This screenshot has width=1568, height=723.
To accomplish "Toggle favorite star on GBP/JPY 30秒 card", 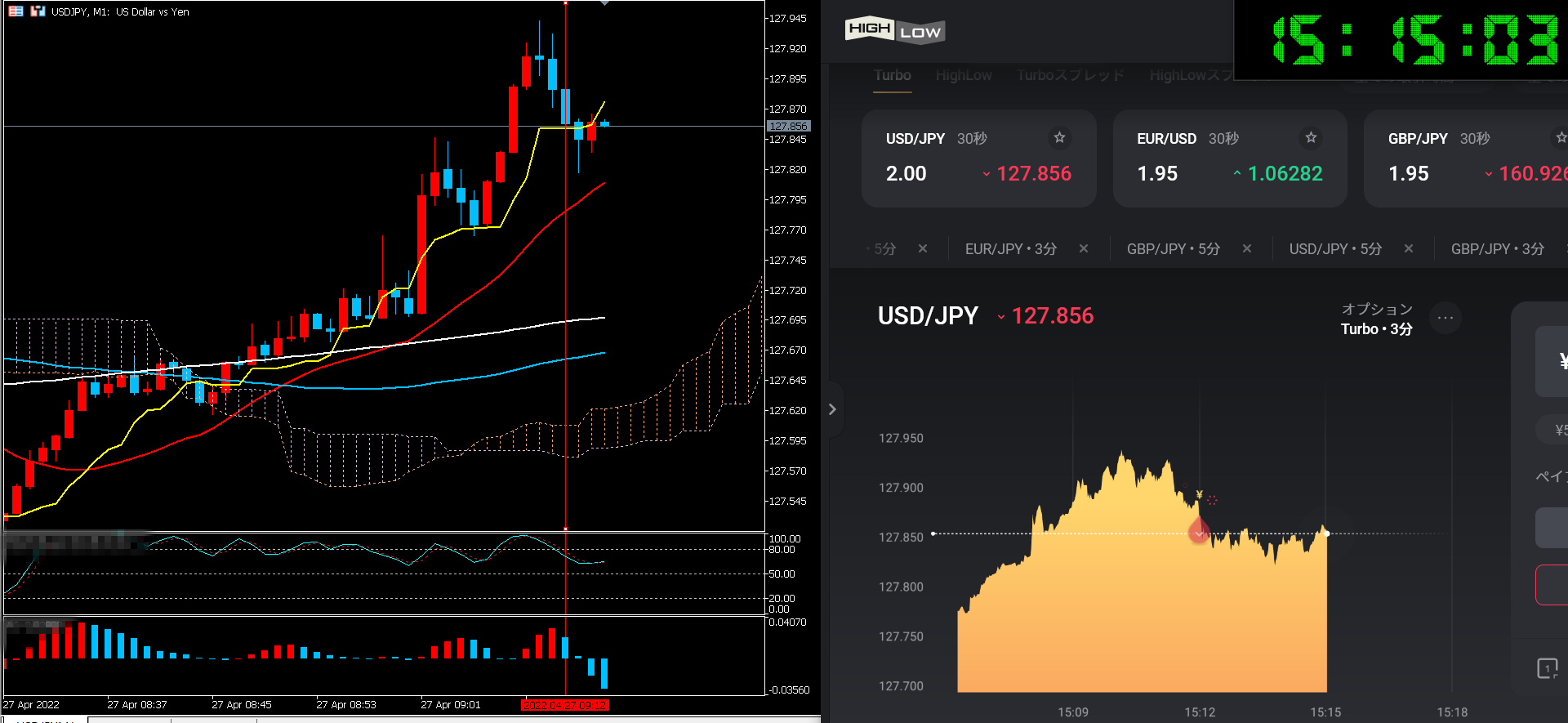I will click(x=1561, y=137).
